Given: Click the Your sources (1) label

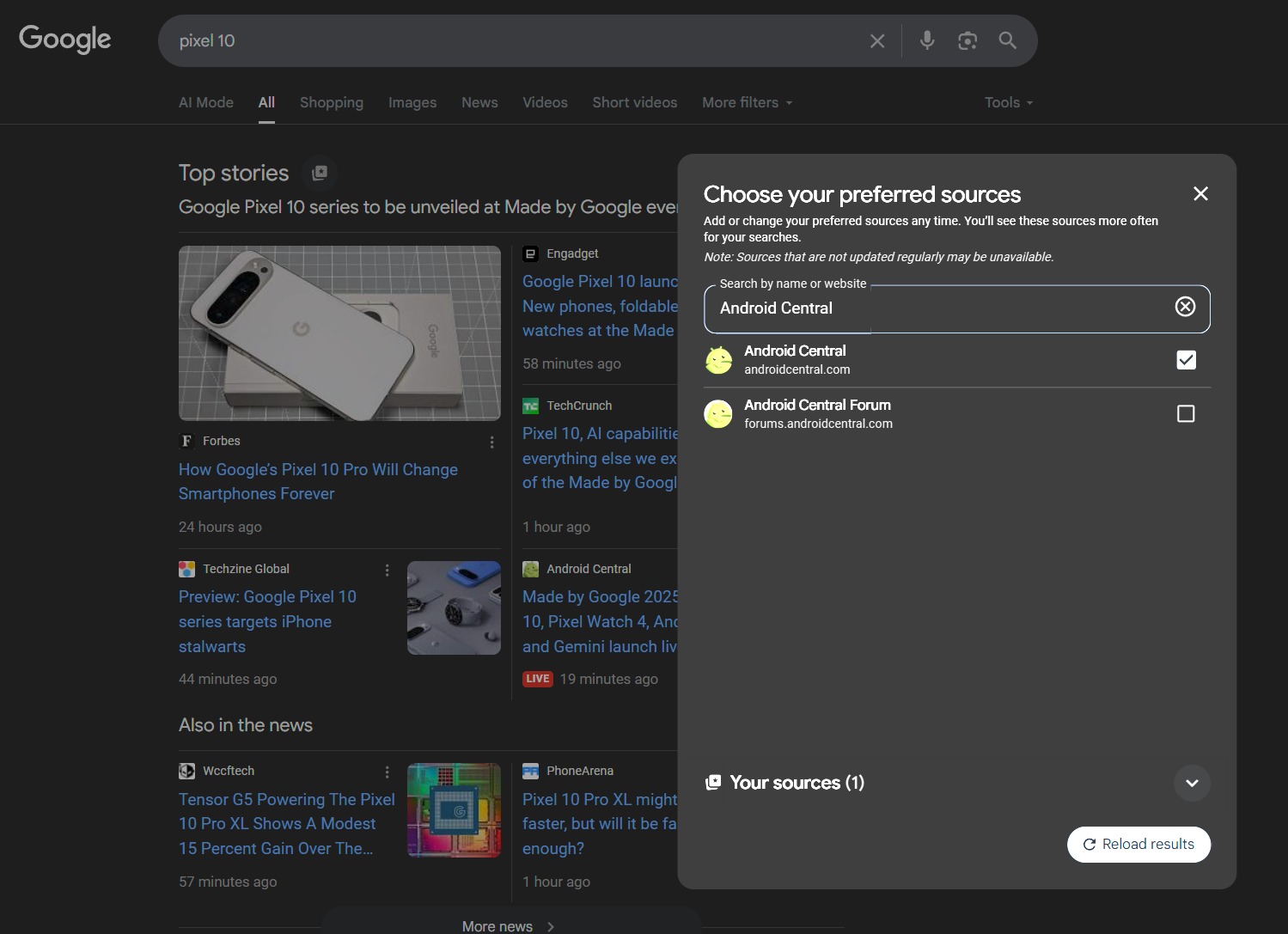Looking at the screenshot, I should [797, 783].
